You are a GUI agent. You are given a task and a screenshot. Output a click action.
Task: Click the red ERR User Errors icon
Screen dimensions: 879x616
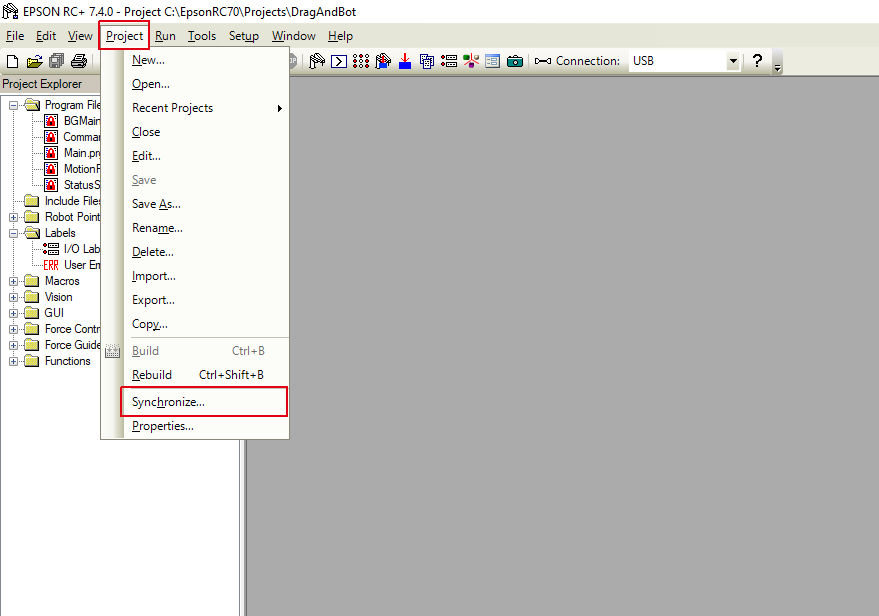(51, 265)
